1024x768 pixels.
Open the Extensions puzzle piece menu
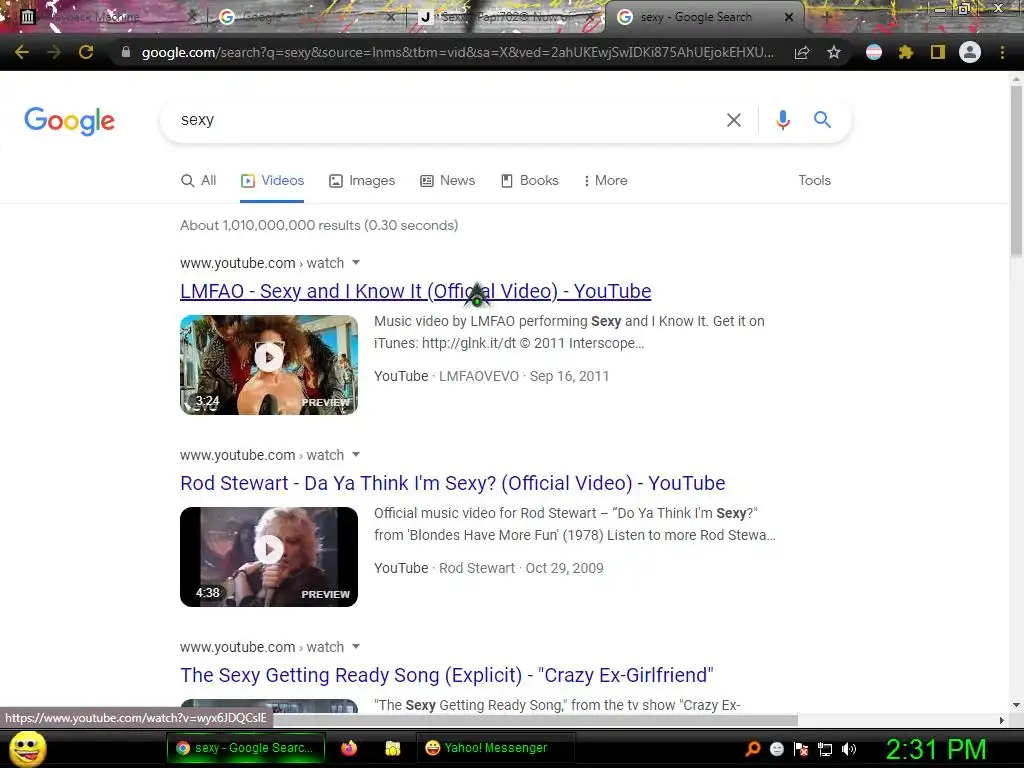click(906, 52)
